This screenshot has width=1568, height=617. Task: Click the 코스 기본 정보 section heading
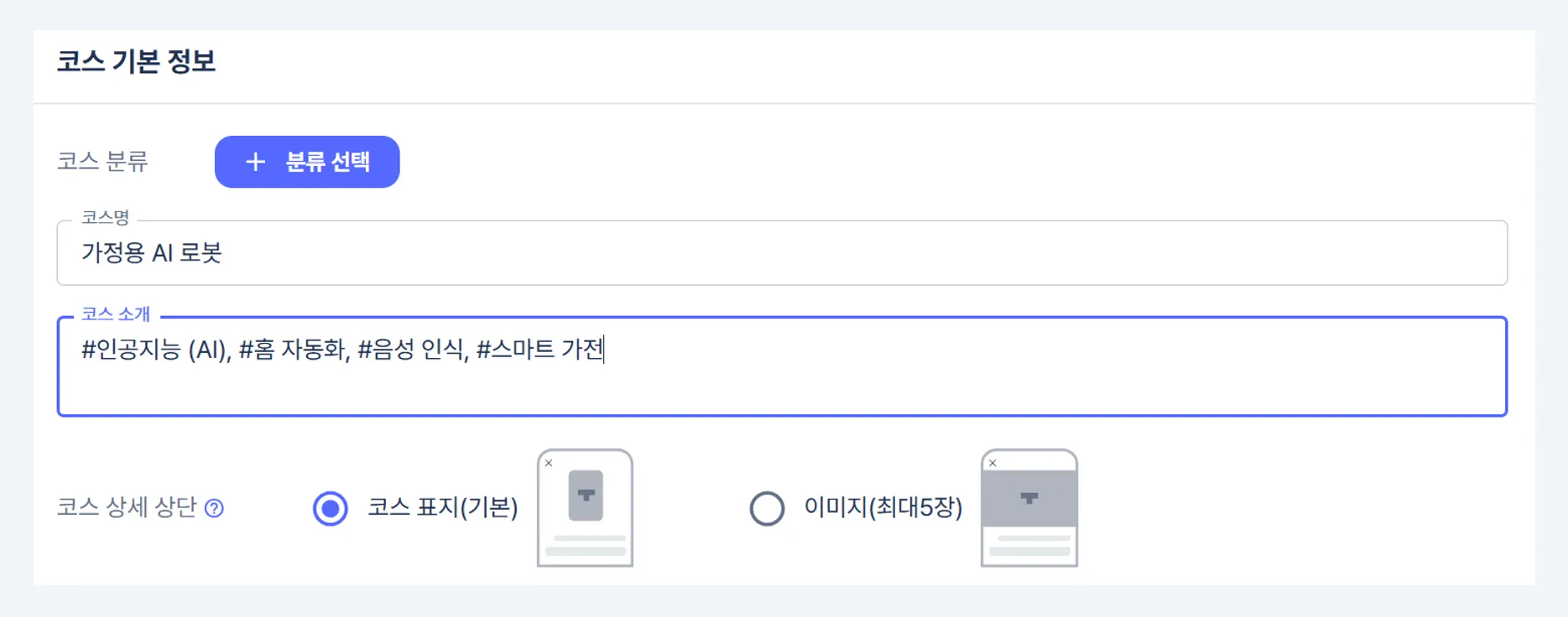coord(136,61)
